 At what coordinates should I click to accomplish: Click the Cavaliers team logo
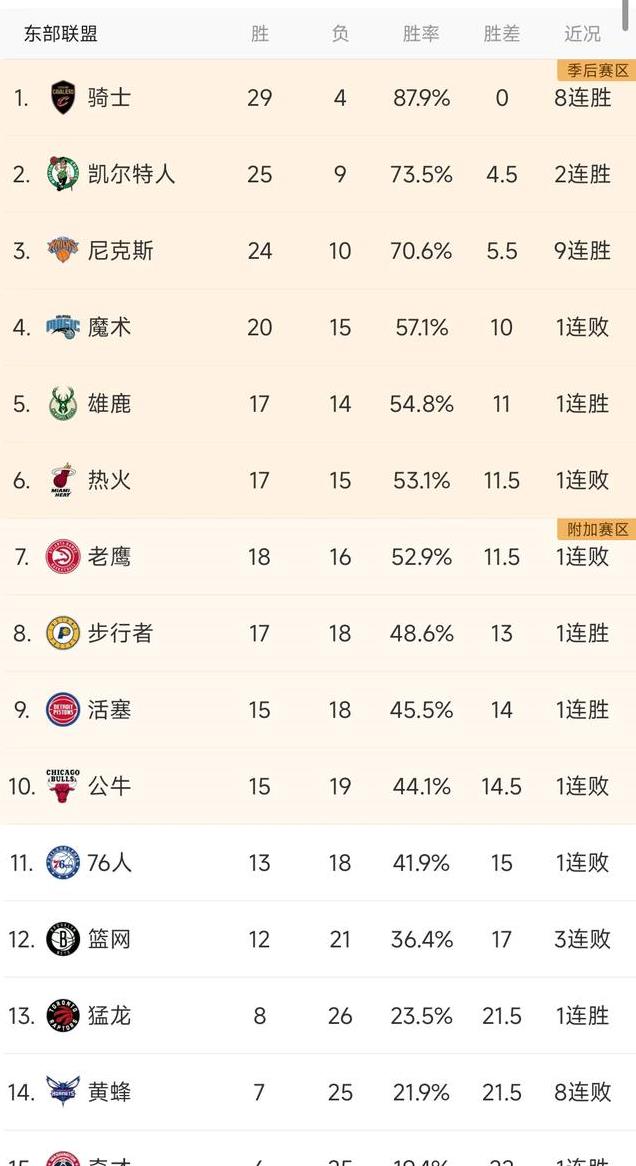tap(63, 98)
